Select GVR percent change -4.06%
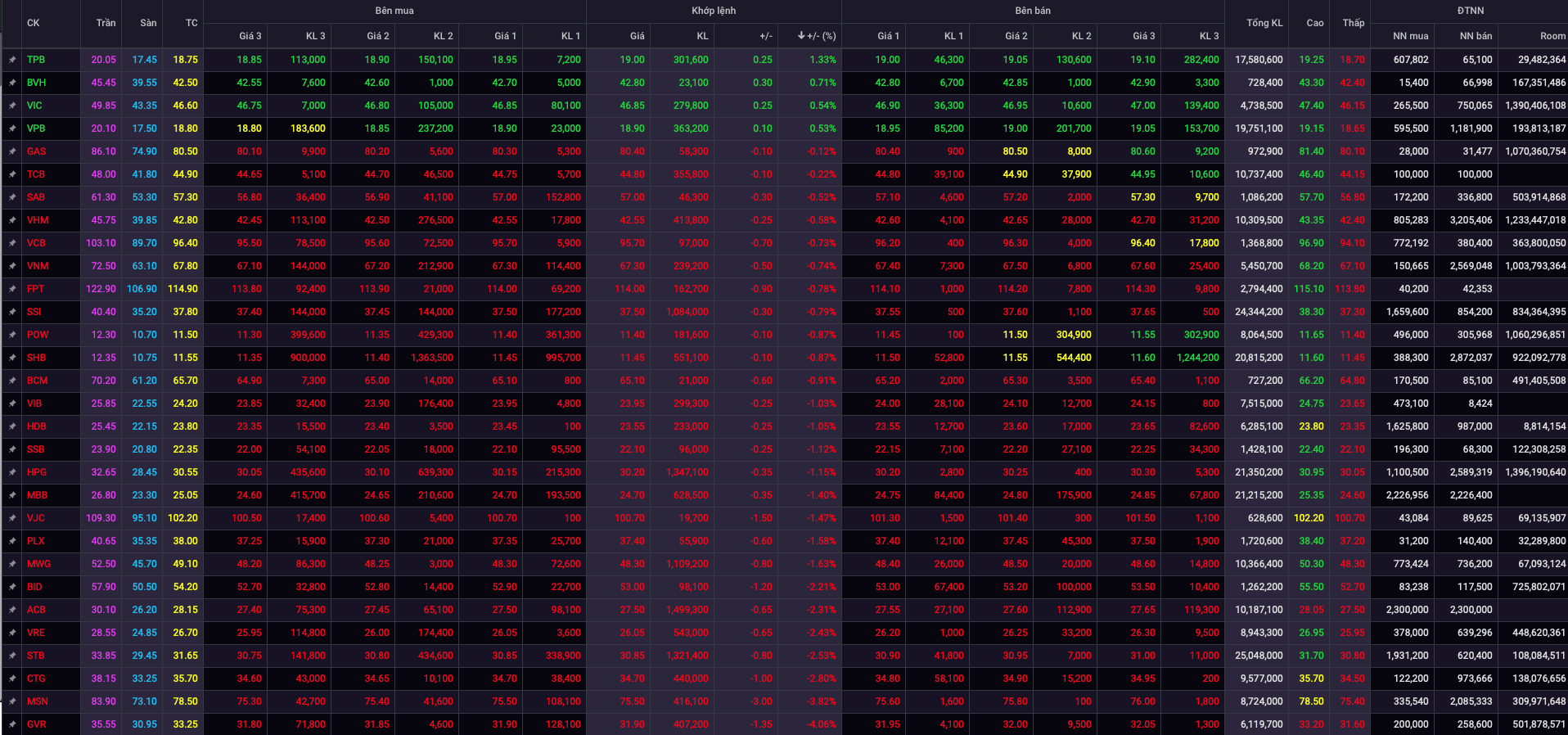 (822, 724)
